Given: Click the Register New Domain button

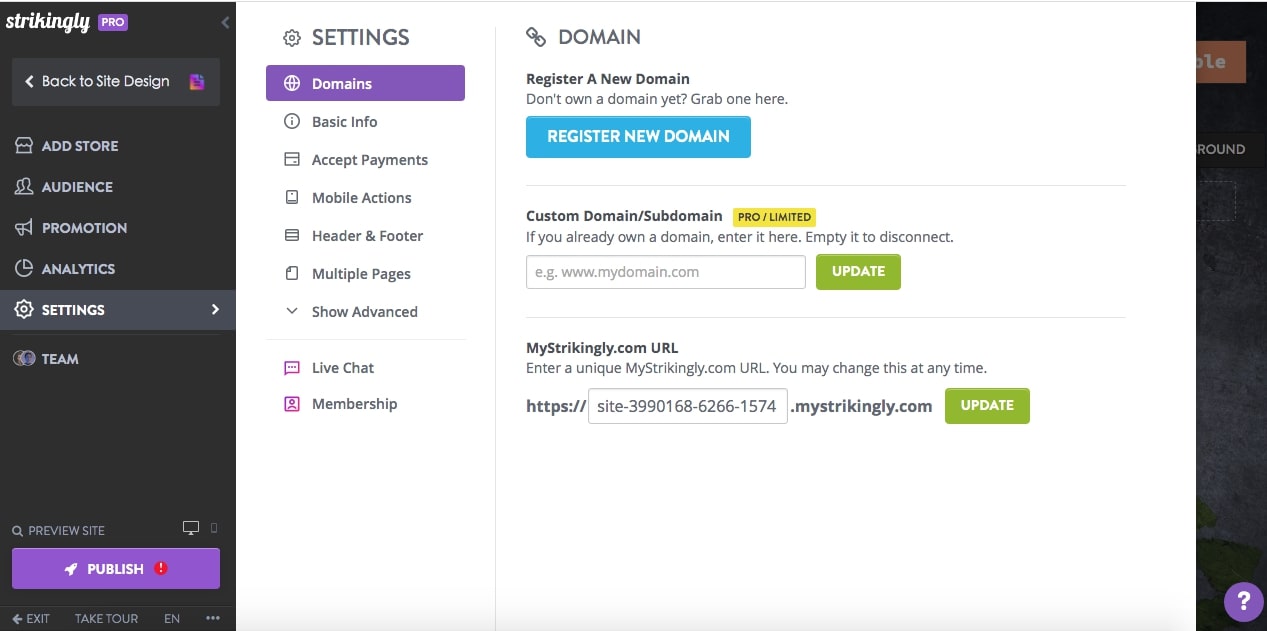Looking at the screenshot, I should (x=638, y=137).
